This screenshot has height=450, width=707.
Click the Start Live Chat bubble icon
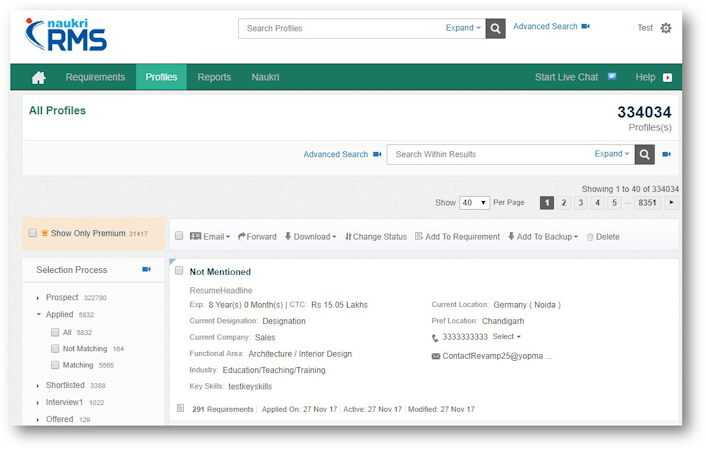click(x=612, y=77)
